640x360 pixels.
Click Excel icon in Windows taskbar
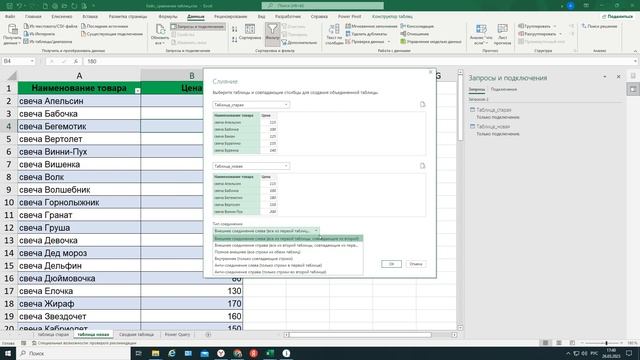[270, 353]
